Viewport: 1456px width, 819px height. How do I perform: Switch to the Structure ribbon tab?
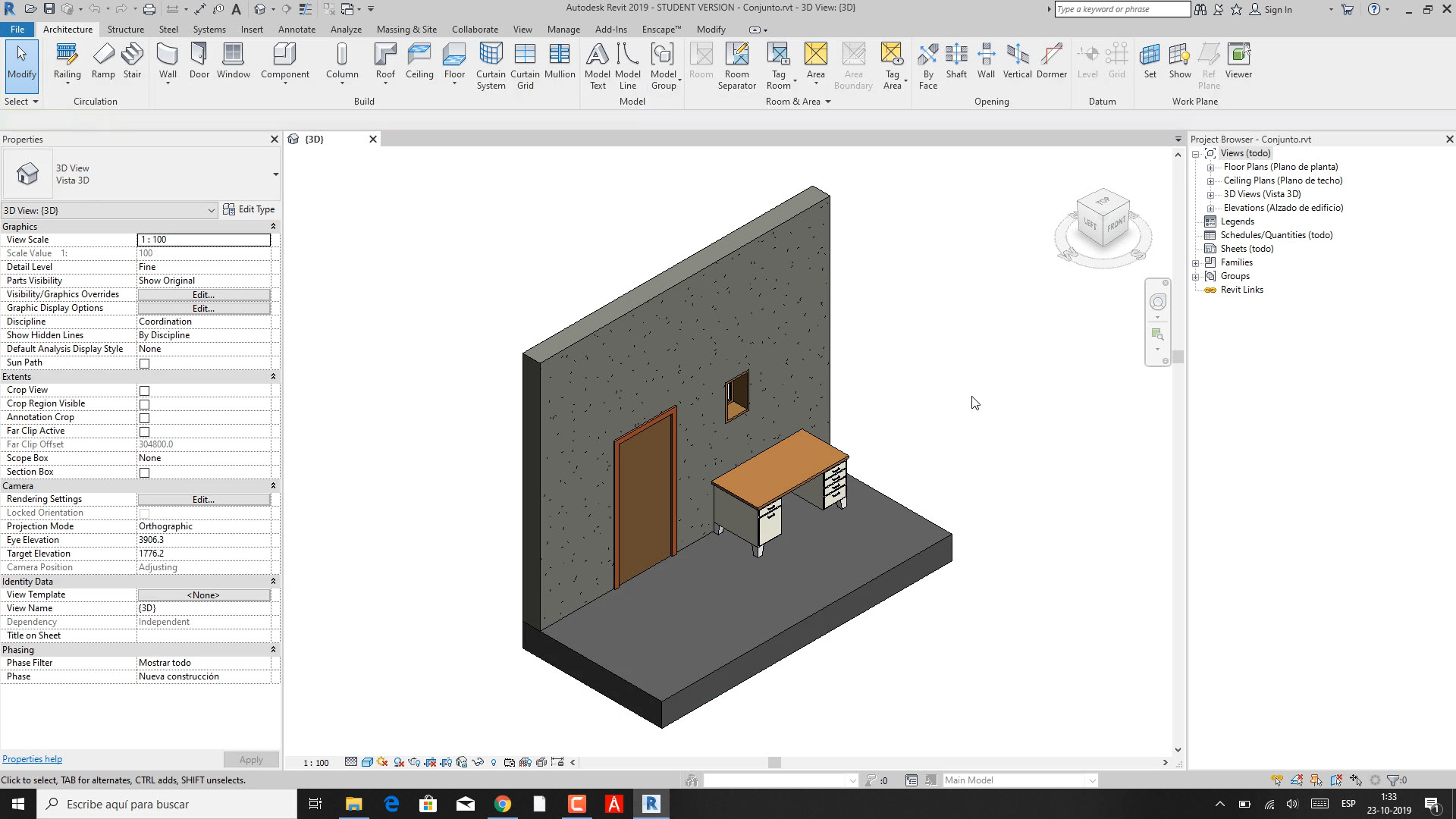click(126, 30)
